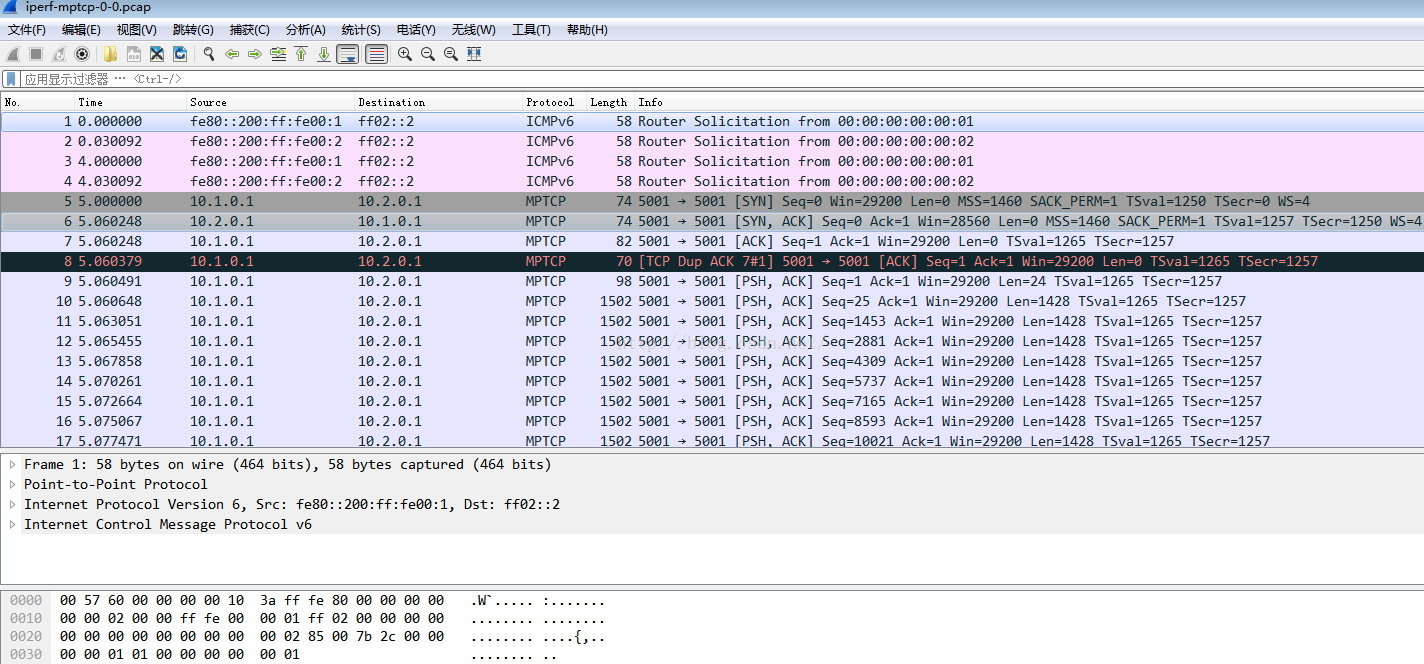The image size is (1424, 664).
Task: Sort by the Source column header
Action: 271,102
